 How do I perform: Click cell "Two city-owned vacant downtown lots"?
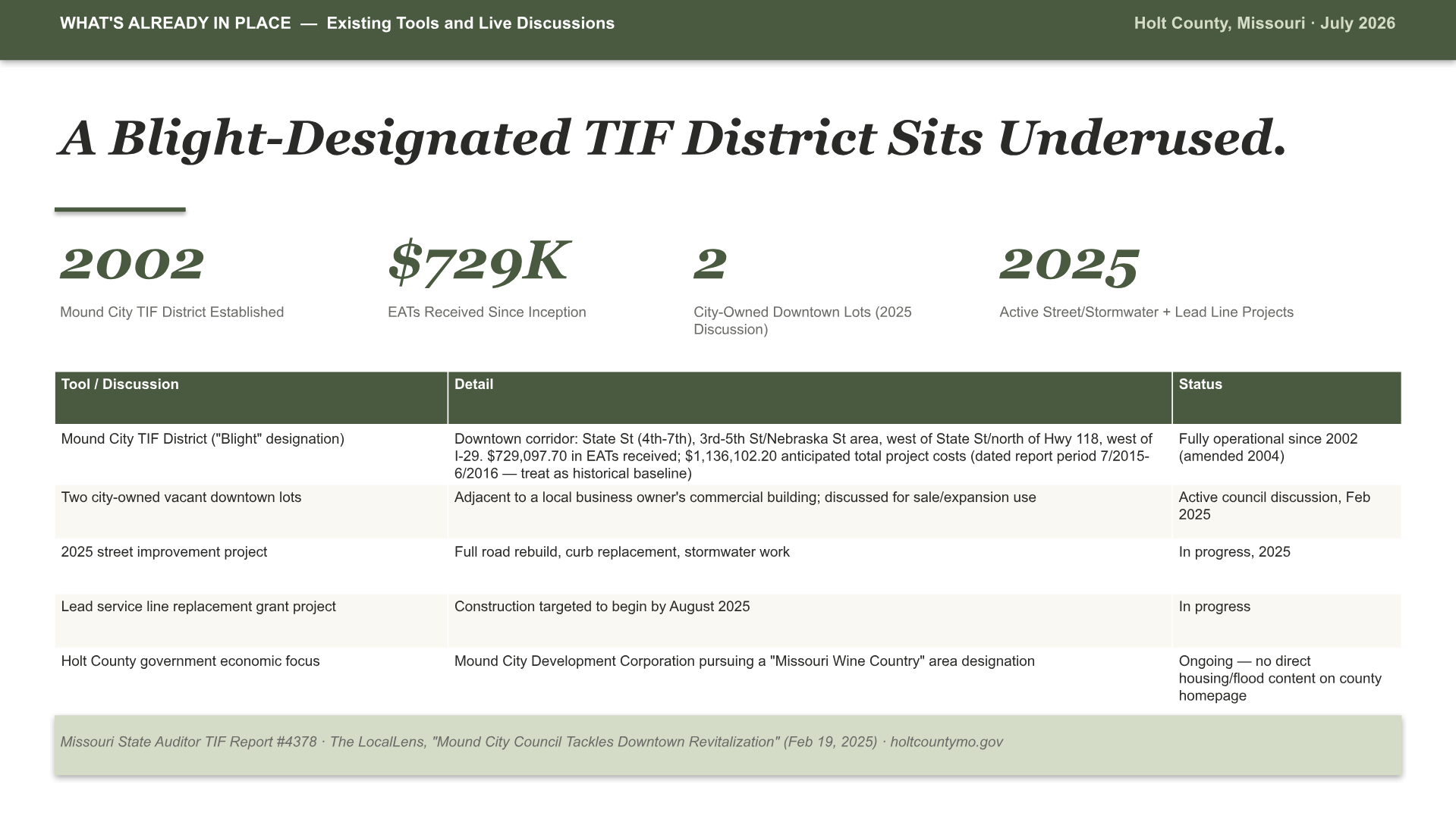tap(251, 512)
